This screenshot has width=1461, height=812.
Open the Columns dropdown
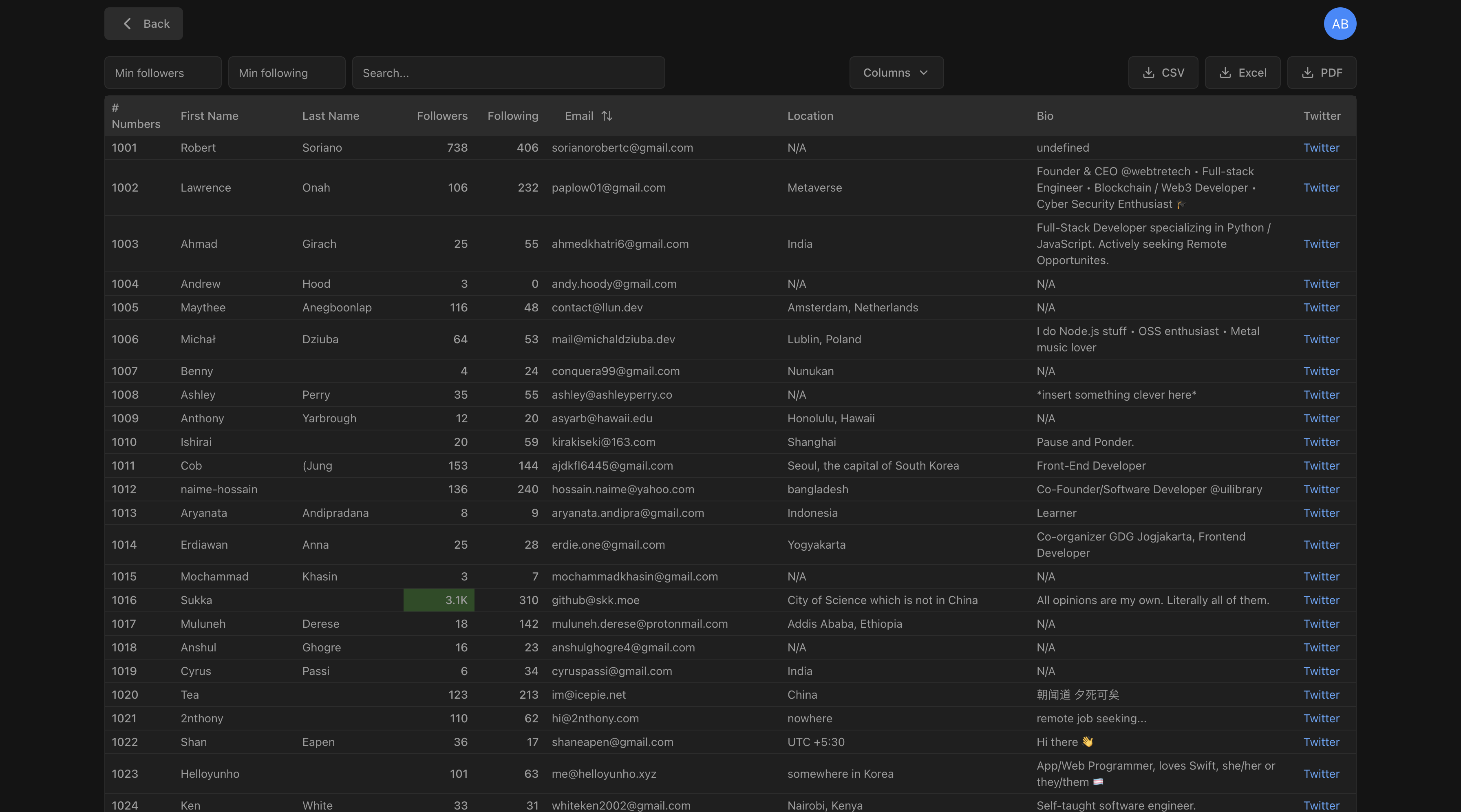[896, 73]
